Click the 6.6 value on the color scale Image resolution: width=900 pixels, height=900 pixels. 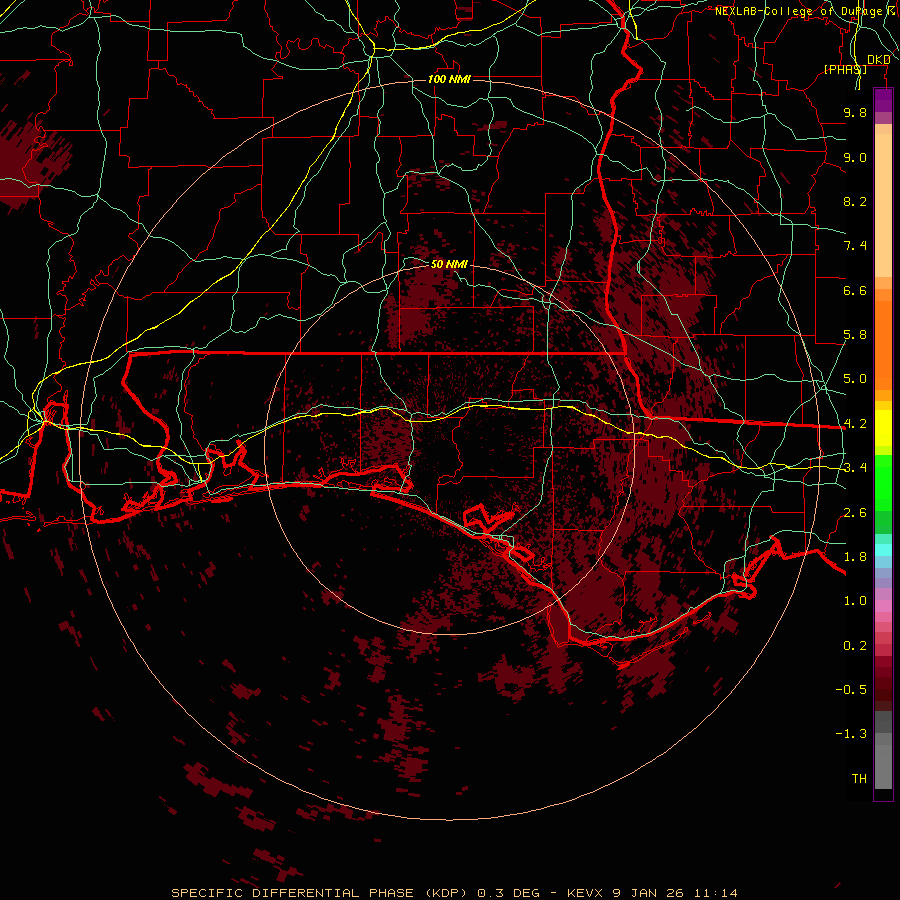click(855, 290)
